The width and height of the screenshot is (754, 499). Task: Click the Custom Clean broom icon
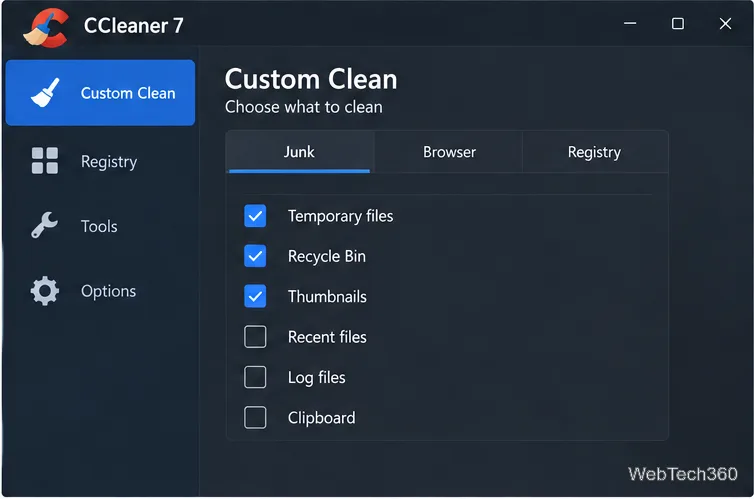point(45,93)
